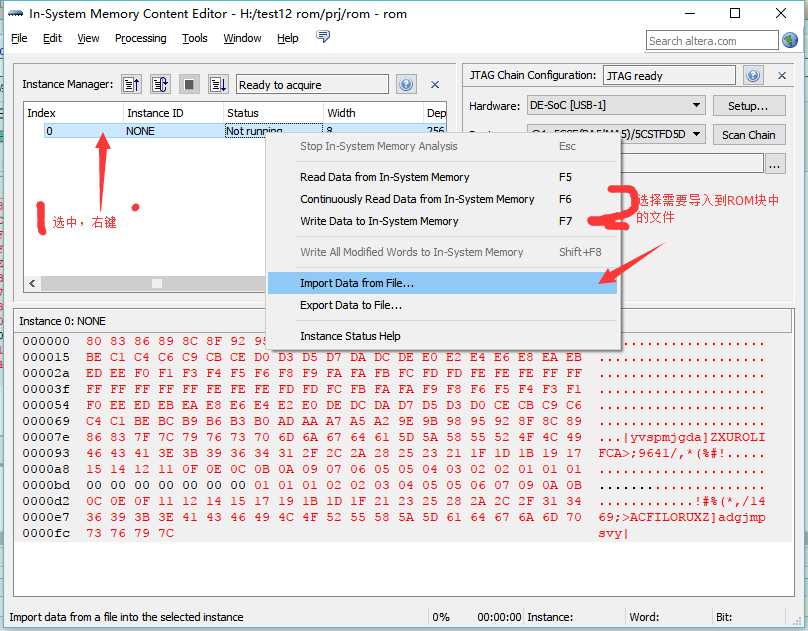Click the Status column header

click(273, 113)
